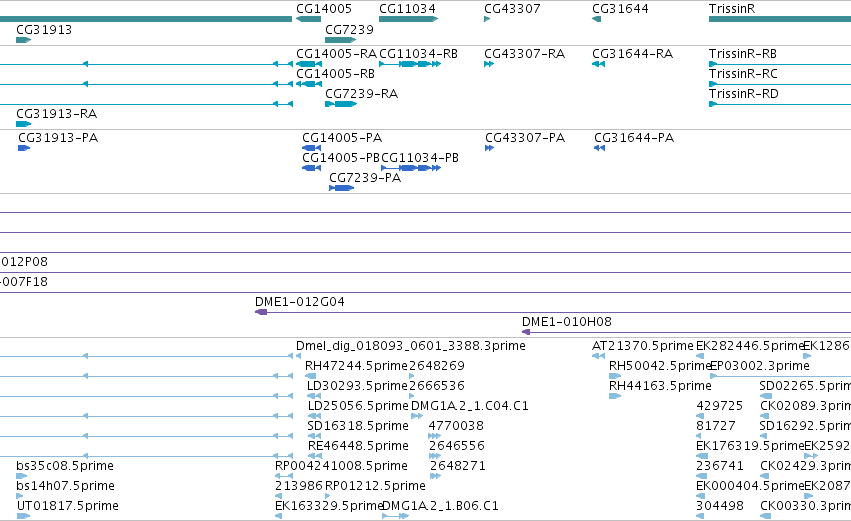Select EST label EP03002.3prime
The width and height of the screenshot is (851, 521).
click(x=760, y=366)
